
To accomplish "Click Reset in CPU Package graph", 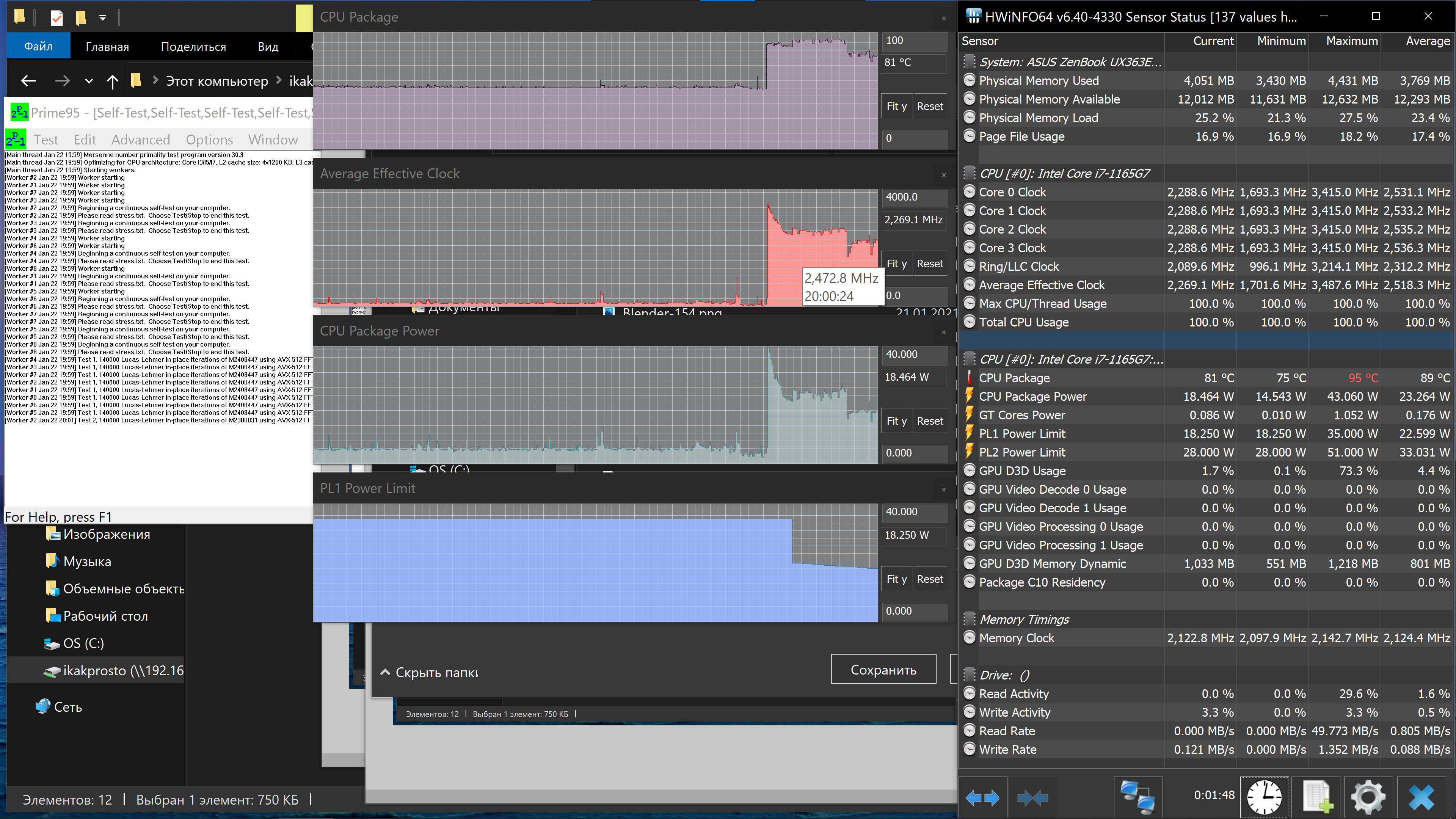I will [x=930, y=106].
